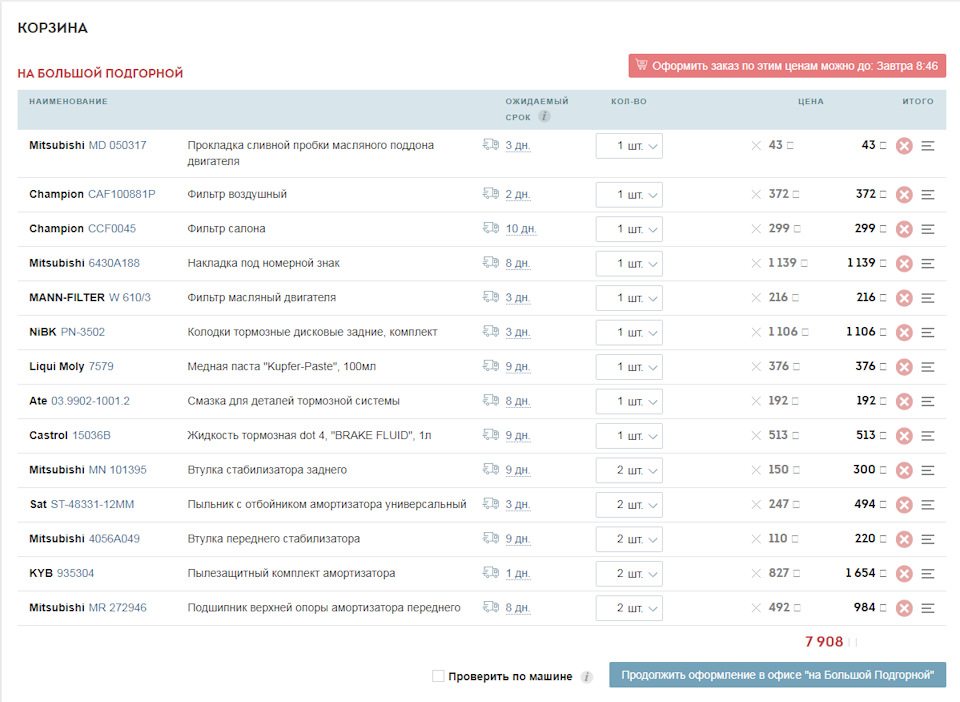960x702 pixels.
Task: Delete KYB 935304 from the cart
Action: click(904, 573)
